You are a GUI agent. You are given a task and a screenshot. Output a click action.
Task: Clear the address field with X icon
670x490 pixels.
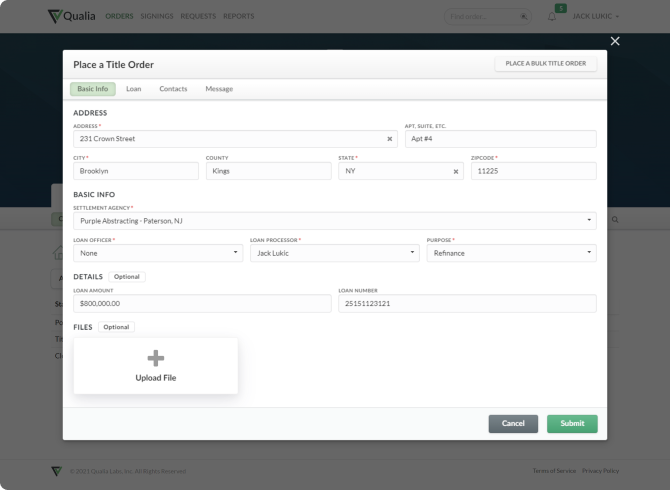(390, 139)
